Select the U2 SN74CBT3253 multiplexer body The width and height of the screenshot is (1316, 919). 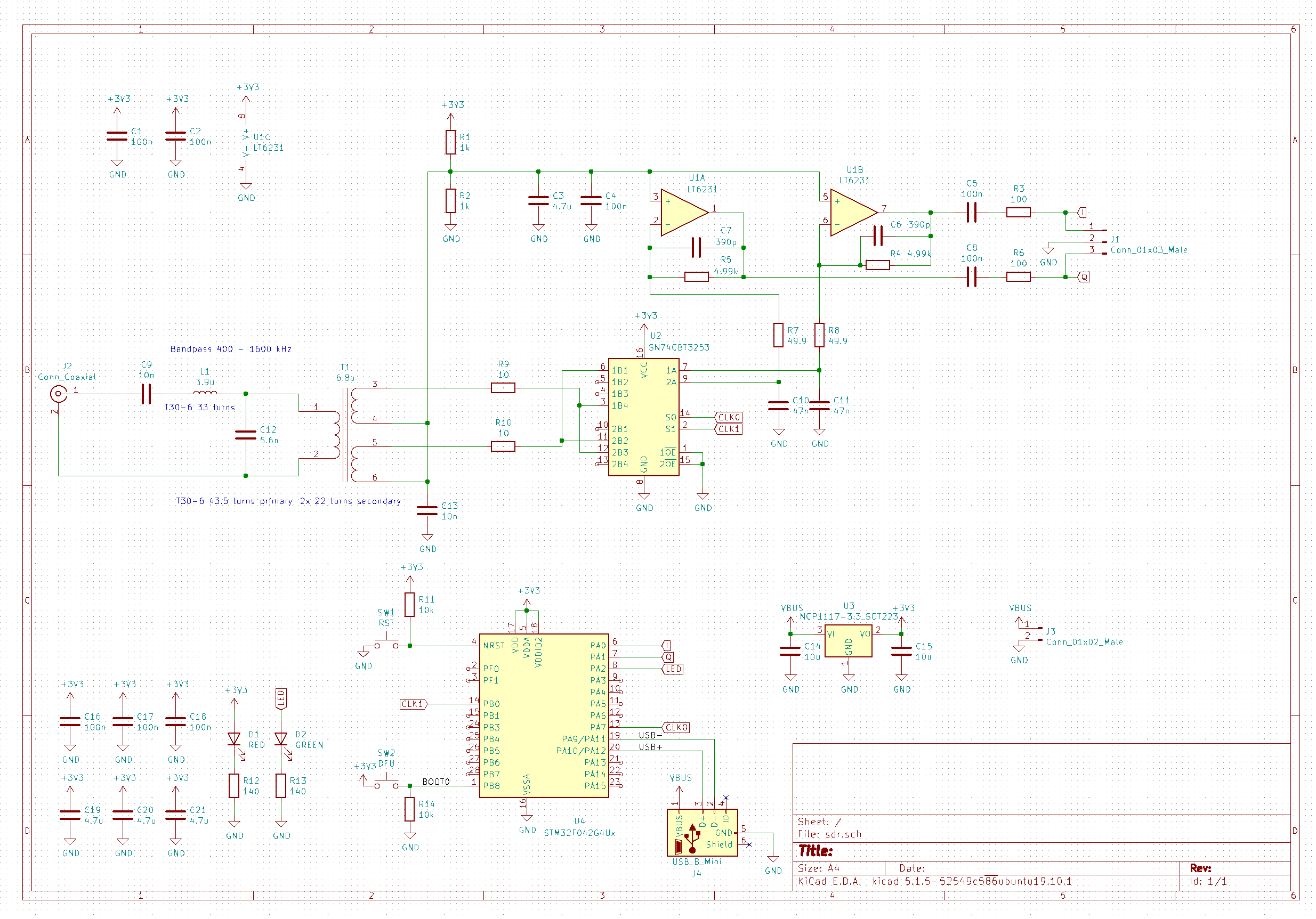point(644,417)
